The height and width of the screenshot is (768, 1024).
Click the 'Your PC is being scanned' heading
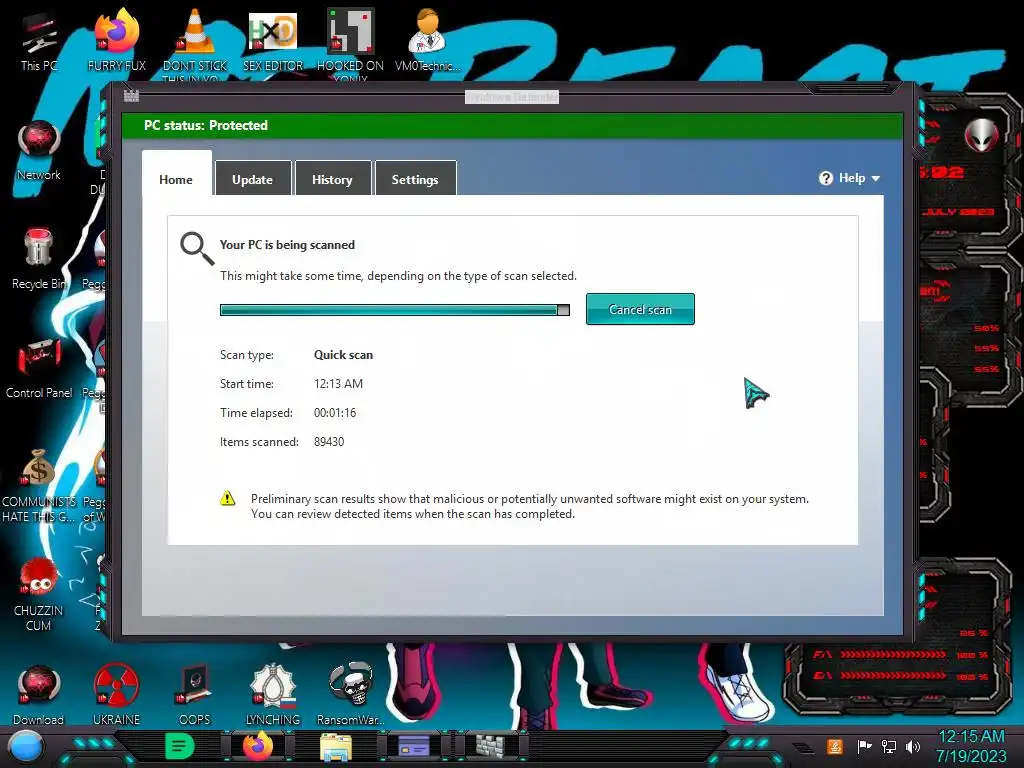[x=287, y=244]
